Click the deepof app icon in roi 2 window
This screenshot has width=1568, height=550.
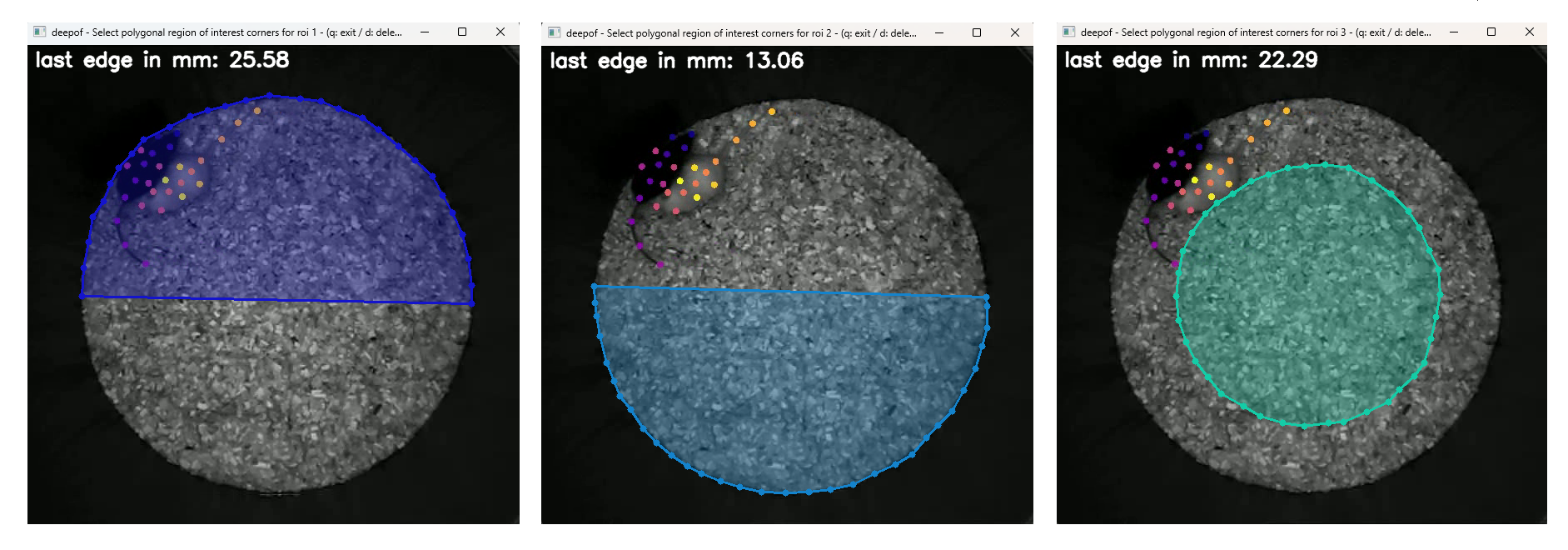(x=554, y=33)
